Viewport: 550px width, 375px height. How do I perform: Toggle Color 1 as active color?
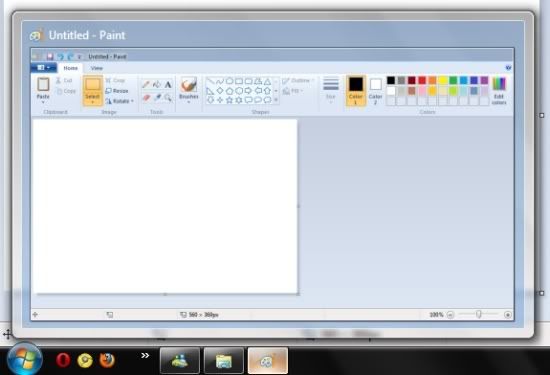tap(356, 91)
